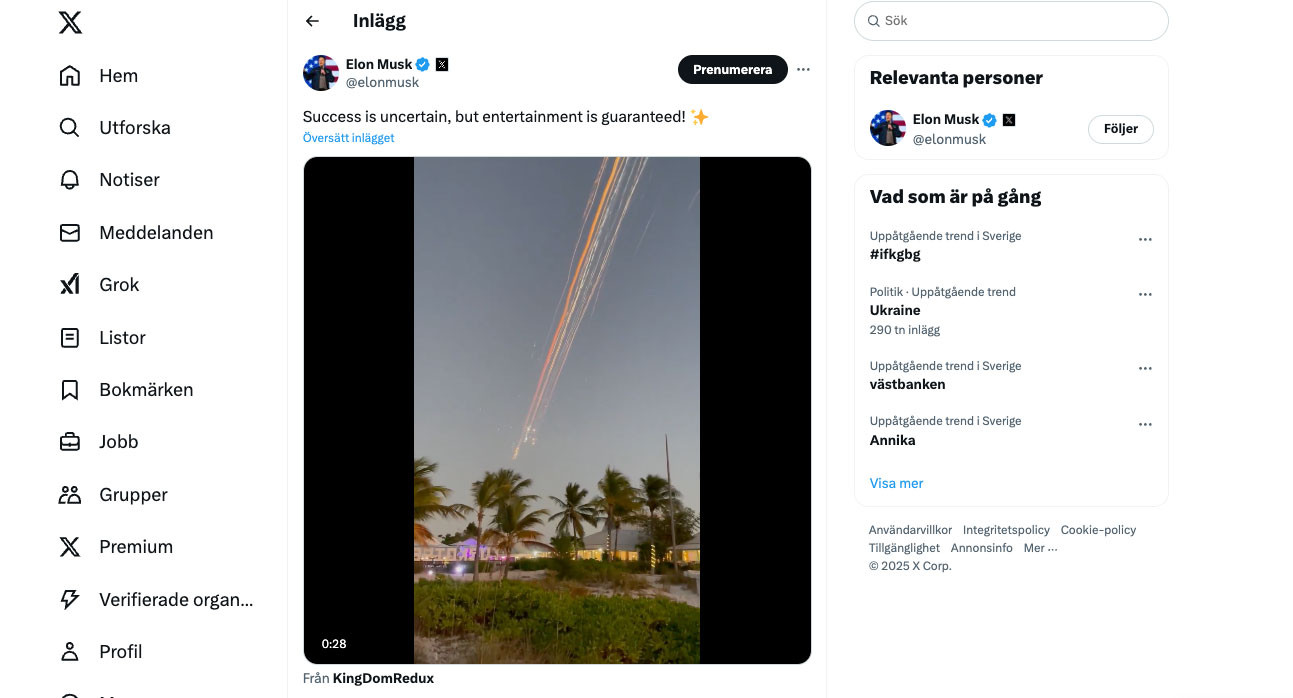Image resolution: width=1293 pixels, height=698 pixels.
Task: Click the Prenumerera button
Action: pos(733,70)
